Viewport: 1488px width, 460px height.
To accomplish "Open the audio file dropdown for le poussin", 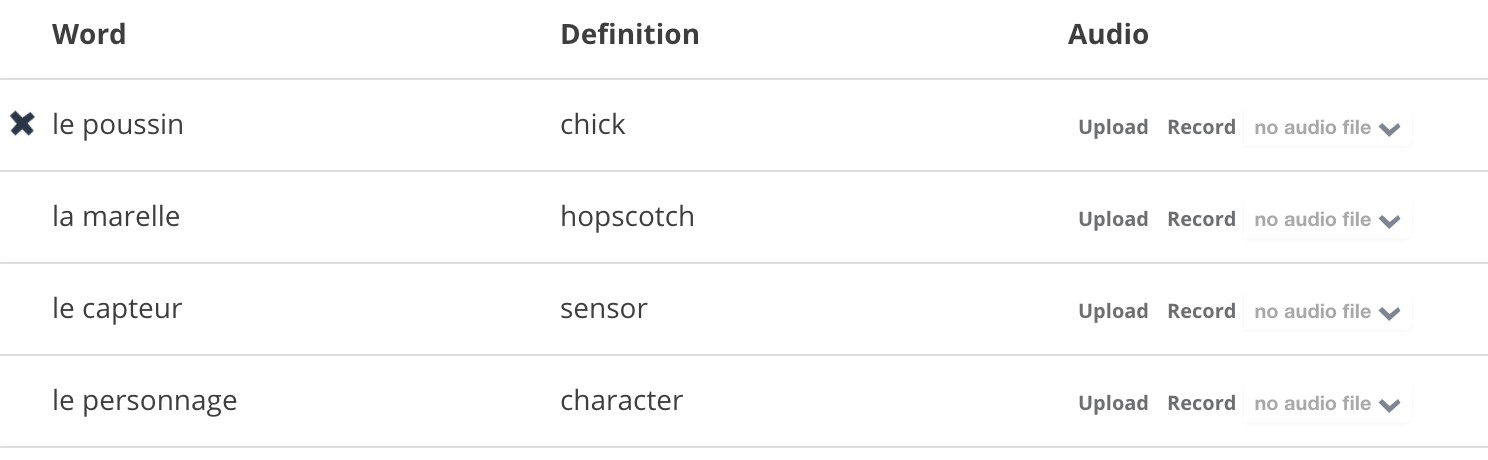I will (1326, 128).
